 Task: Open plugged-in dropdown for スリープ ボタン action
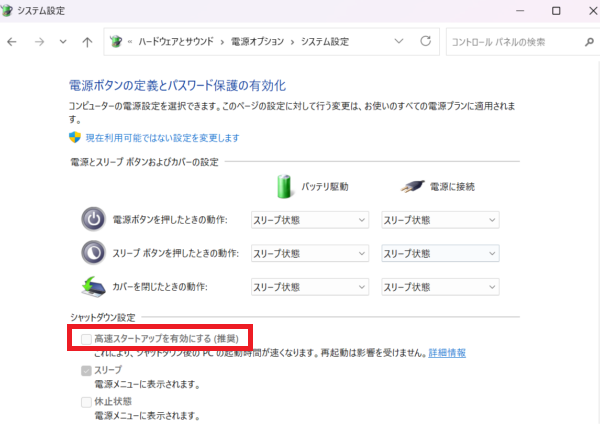(x=440, y=254)
